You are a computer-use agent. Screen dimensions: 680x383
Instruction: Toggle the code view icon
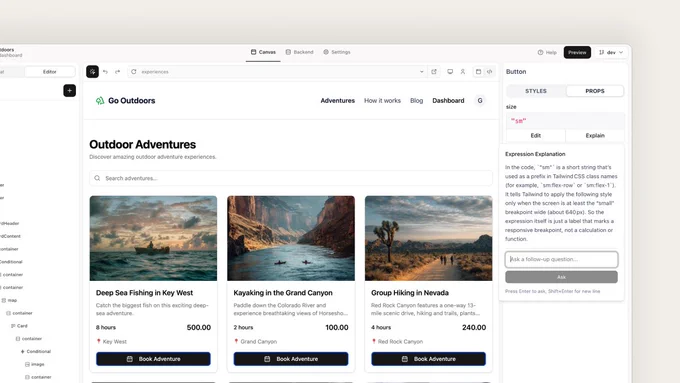(490, 72)
